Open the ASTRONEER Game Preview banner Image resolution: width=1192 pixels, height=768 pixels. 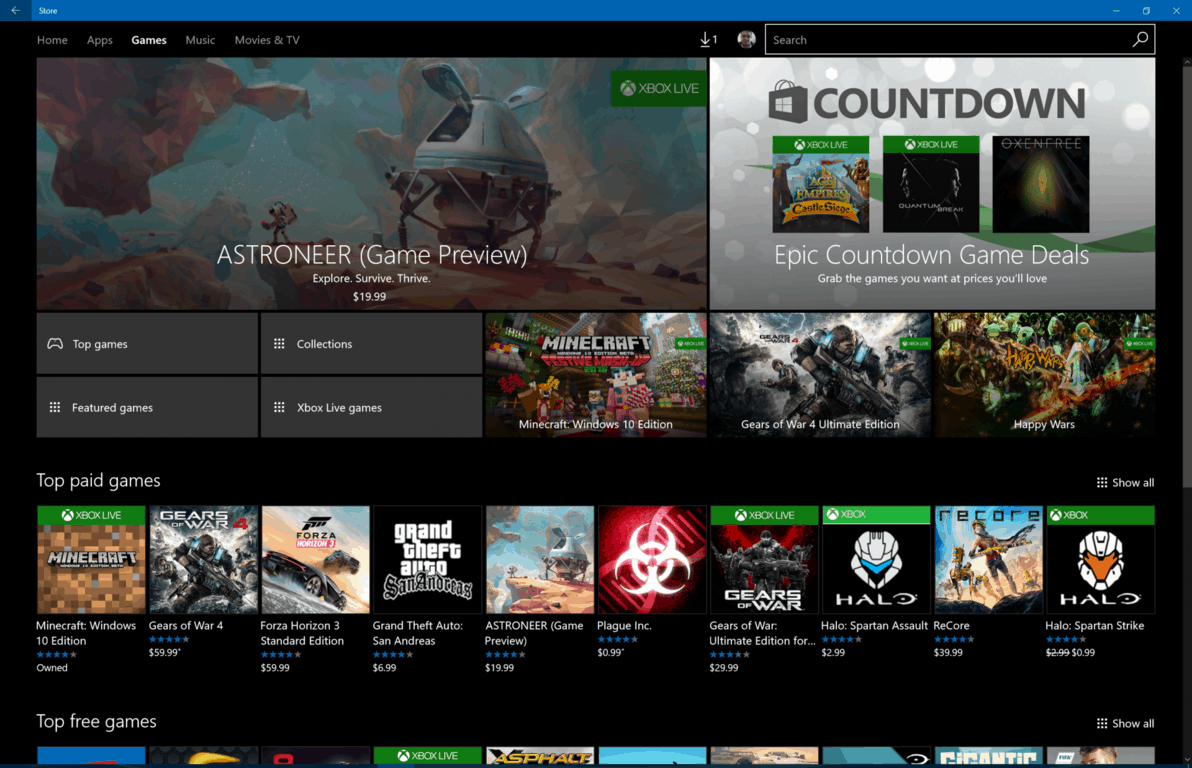tap(370, 183)
